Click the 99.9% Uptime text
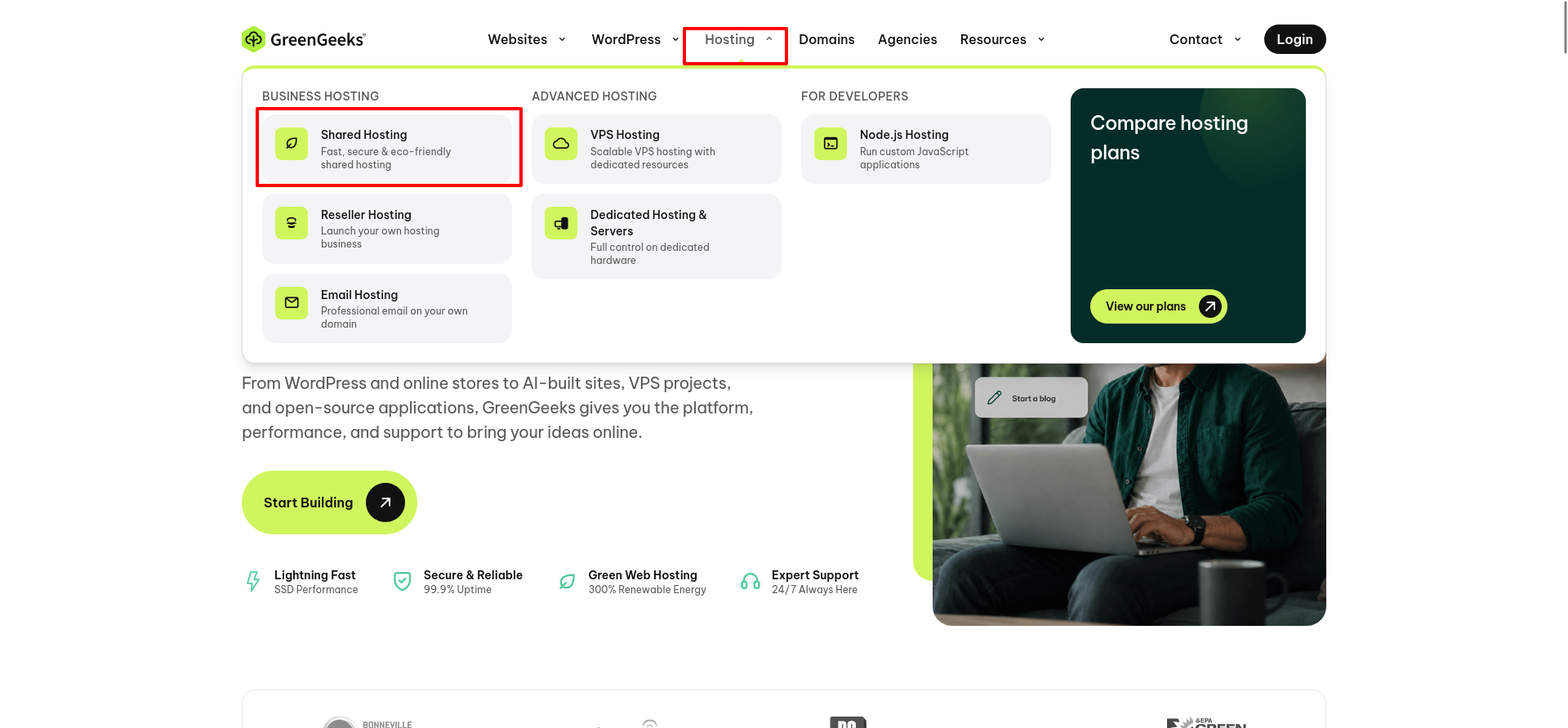The height and width of the screenshot is (728, 1568). point(457,590)
